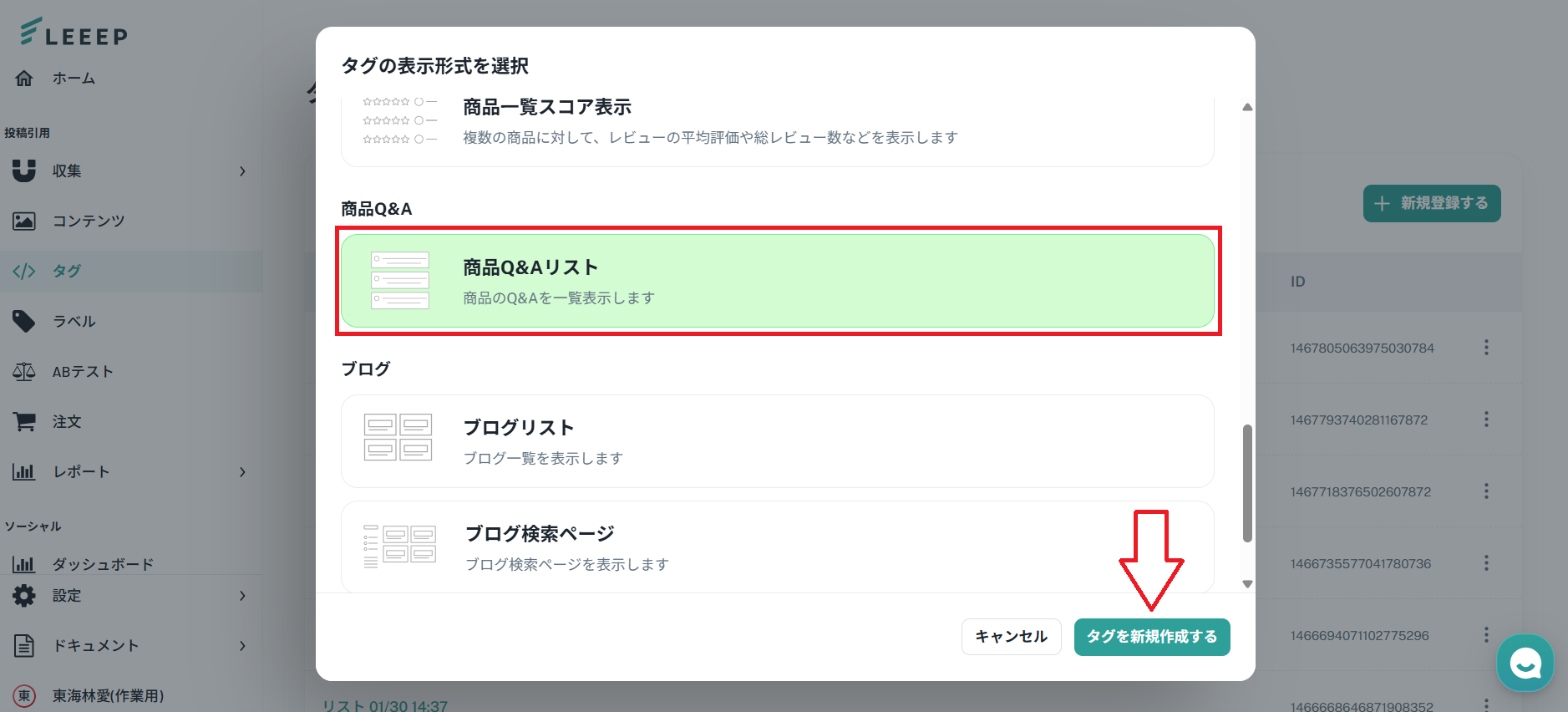1568x712 pixels.
Task: Click the dialog scrollbar down arrow
Action: [x=1247, y=584]
